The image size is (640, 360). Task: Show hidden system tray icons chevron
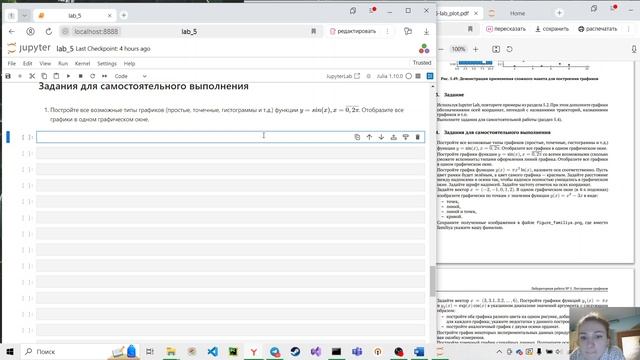(499, 351)
